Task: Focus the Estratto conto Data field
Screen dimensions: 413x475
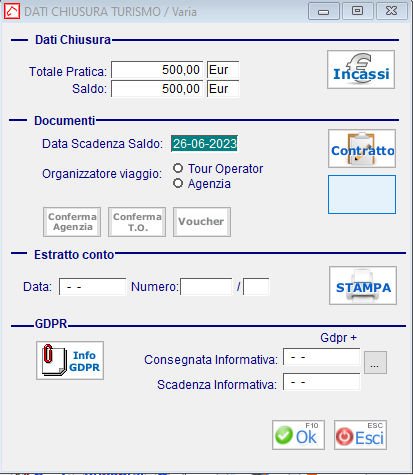Action: (x=93, y=287)
